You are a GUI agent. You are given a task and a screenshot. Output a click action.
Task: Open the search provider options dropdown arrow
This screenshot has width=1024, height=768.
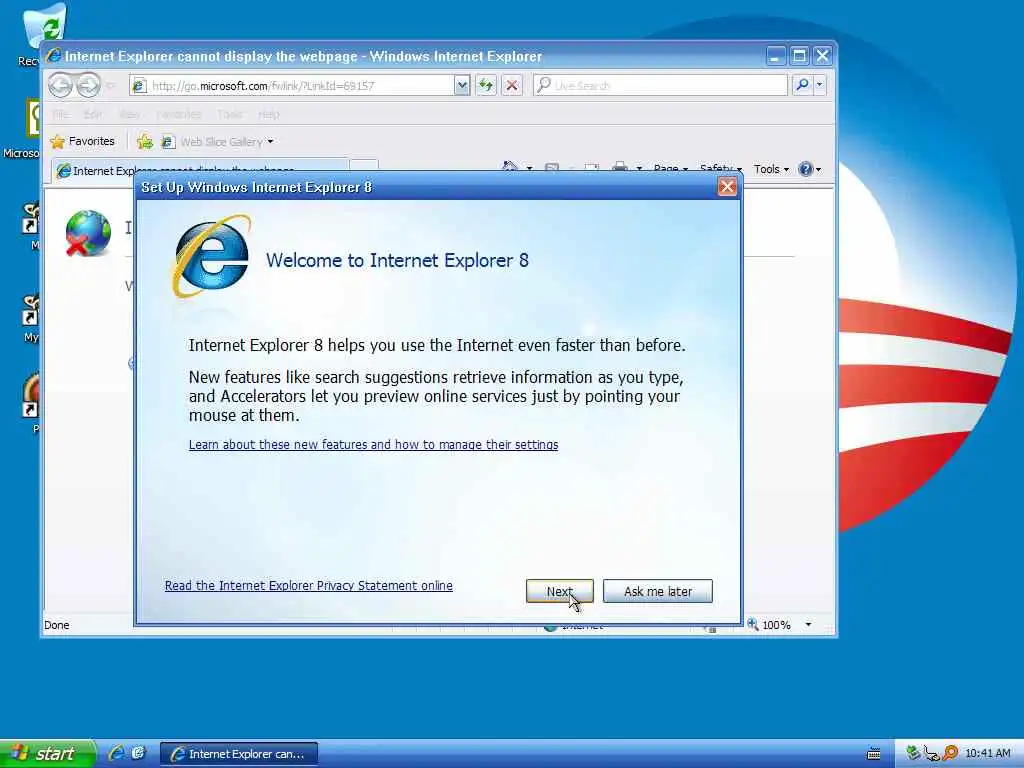coord(820,85)
